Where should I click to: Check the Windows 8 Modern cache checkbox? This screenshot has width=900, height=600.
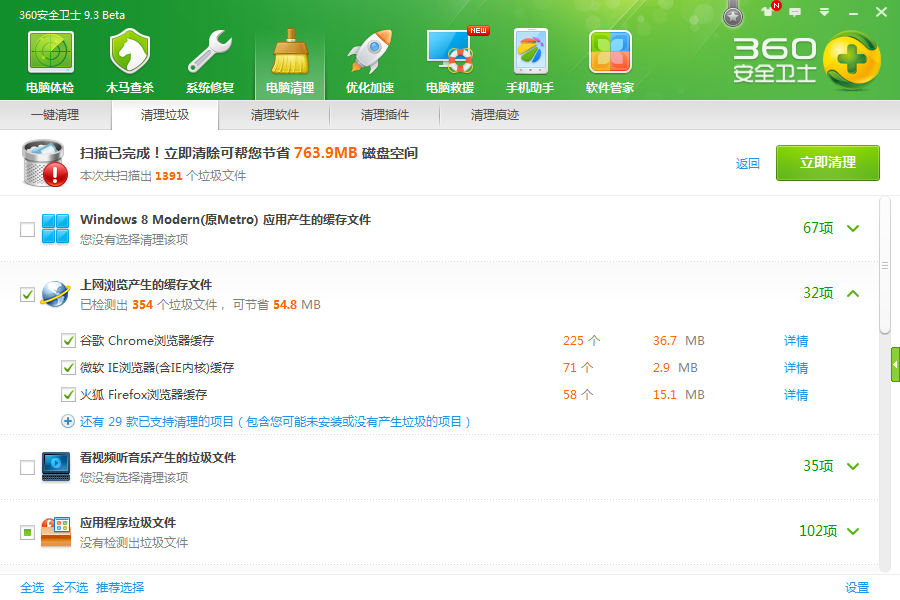(27, 229)
